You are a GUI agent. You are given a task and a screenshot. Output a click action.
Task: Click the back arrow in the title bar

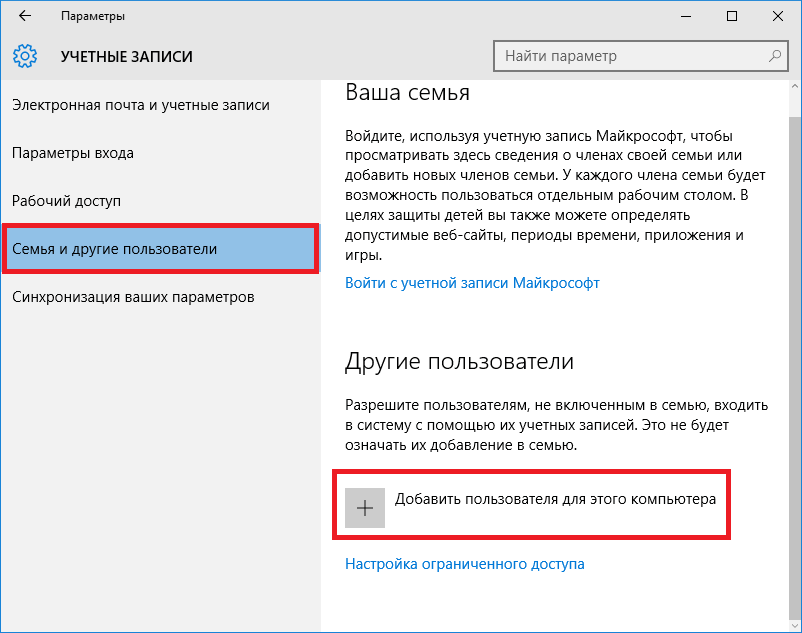tap(25, 17)
